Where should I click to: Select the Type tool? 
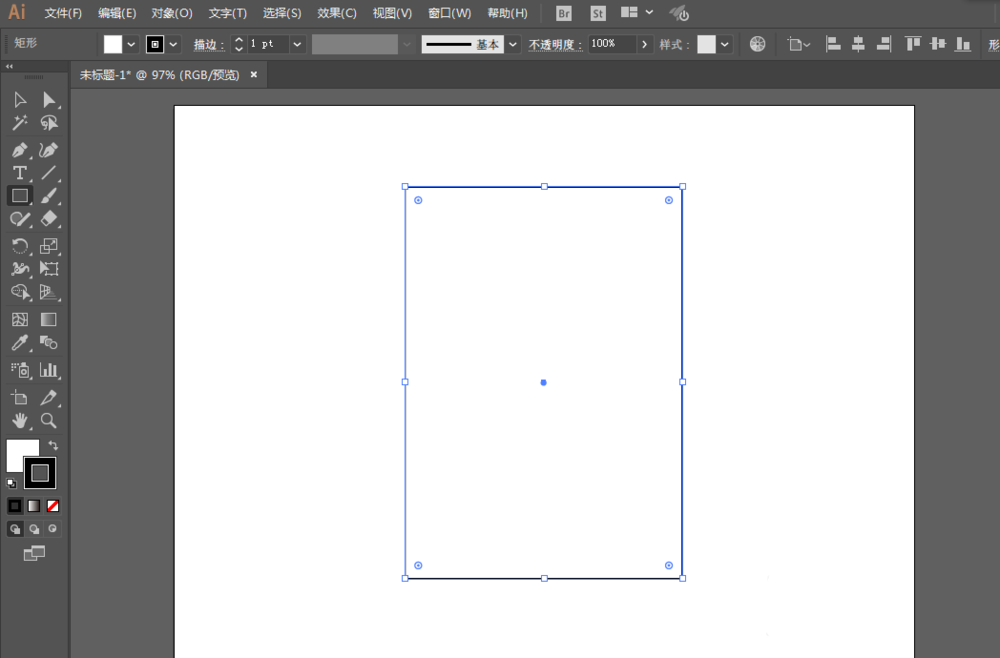pyautogui.click(x=20, y=173)
